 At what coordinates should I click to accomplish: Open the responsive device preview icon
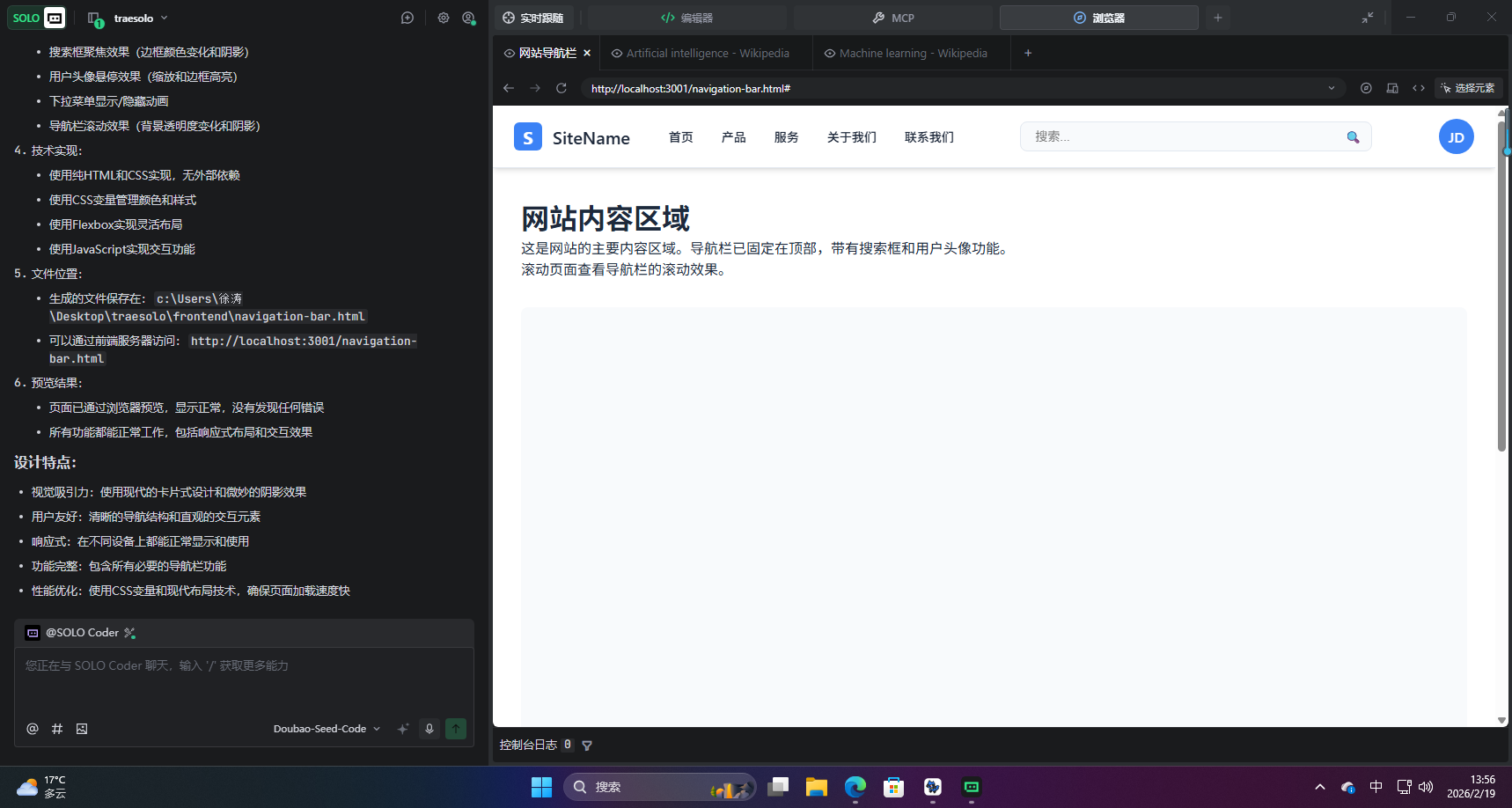(1391, 88)
